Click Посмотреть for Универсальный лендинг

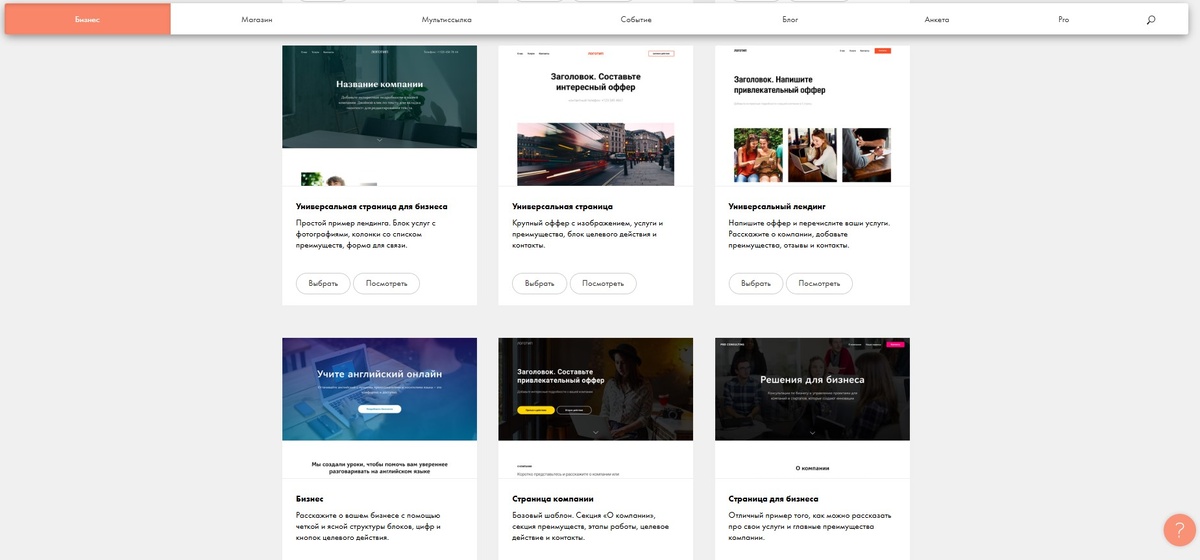819,283
